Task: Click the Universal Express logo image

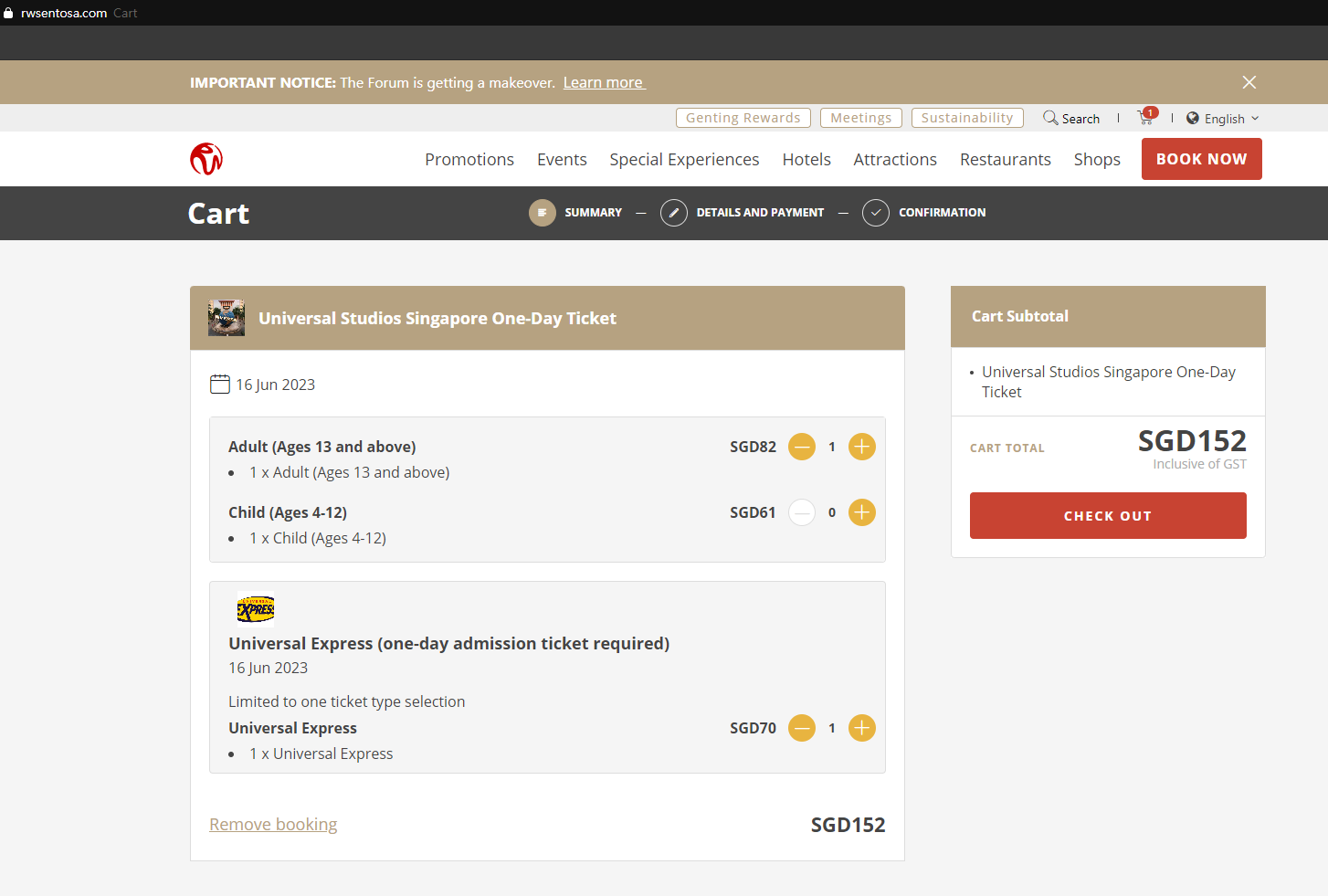Action: click(256, 609)
